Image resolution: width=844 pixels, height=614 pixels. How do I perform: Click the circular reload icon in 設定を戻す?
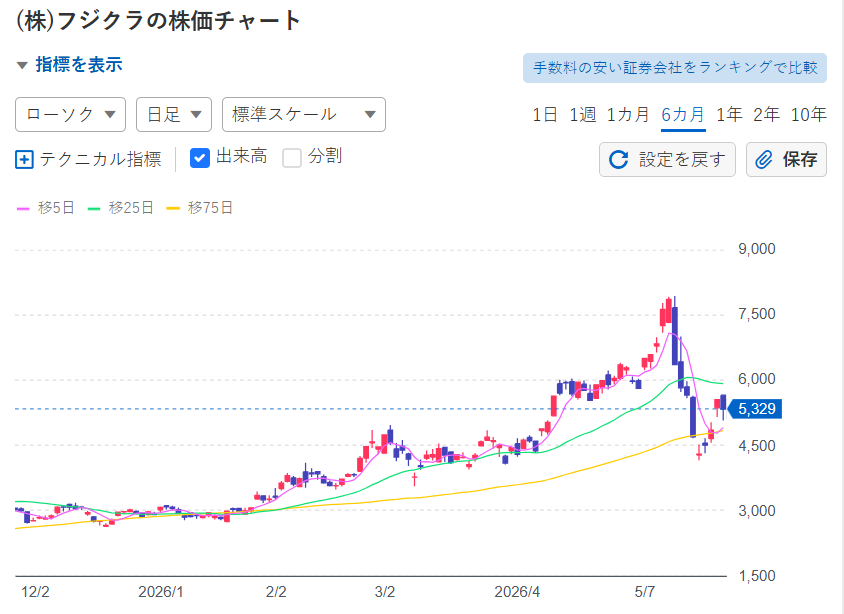(618, 160)
